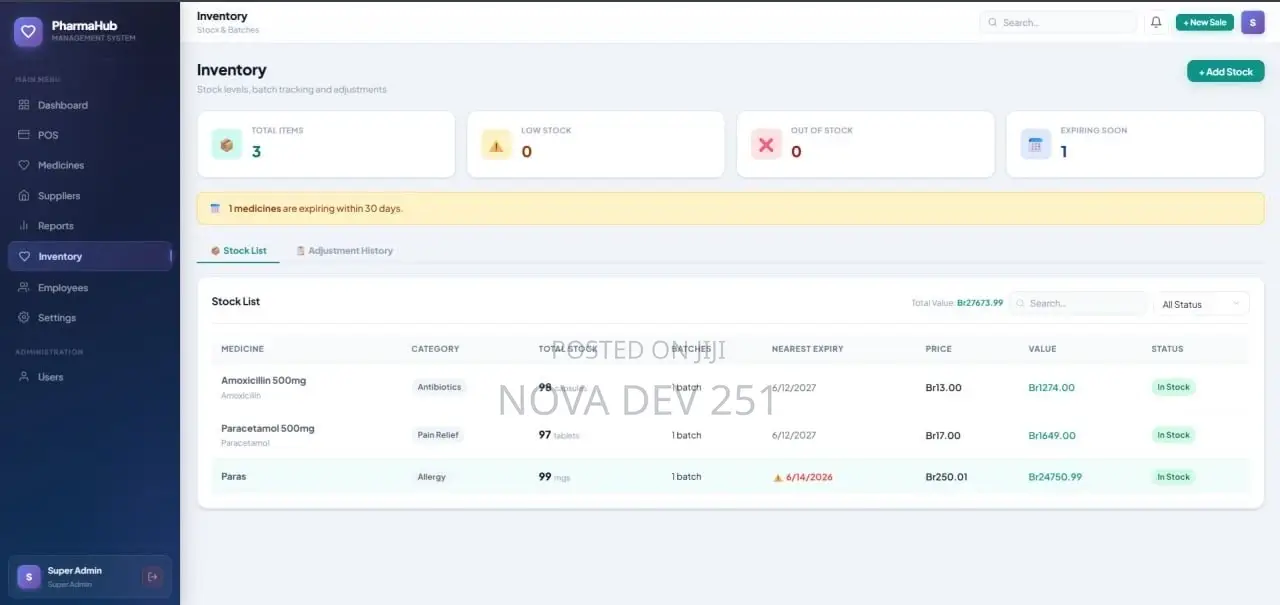Click the Super Admin avatar in sidebar
Screen dimensions: 1280x605
[x=29, y=576]
